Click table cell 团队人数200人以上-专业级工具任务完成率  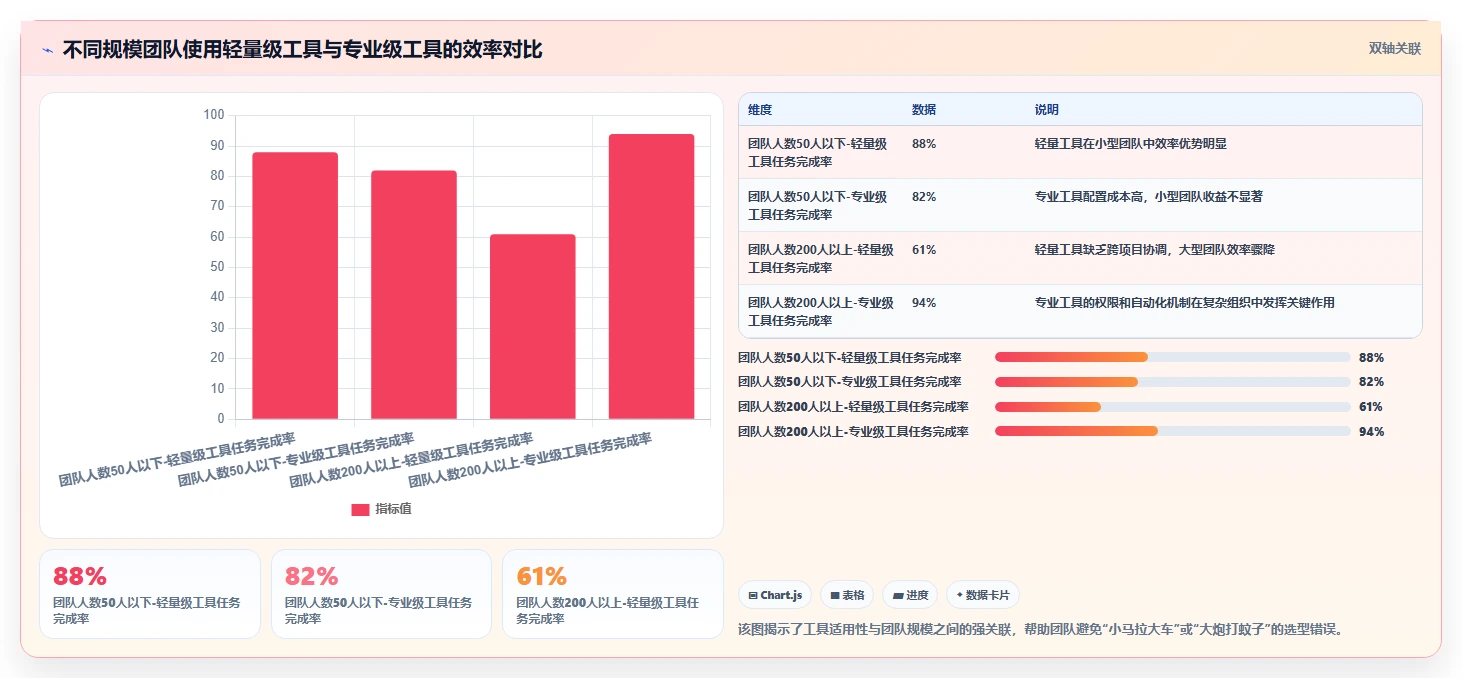point(821,312)
